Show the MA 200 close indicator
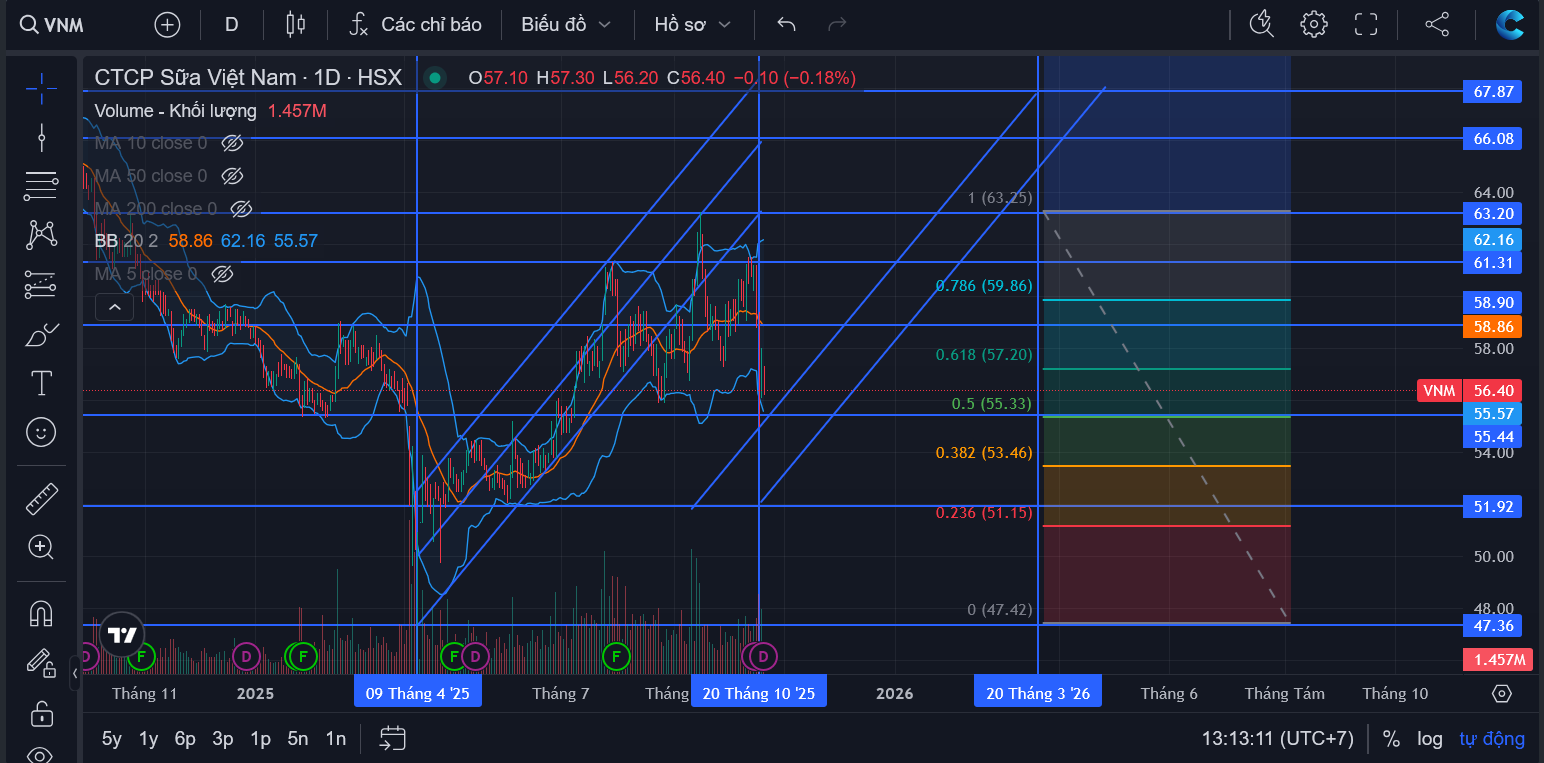Screen dimensions: 1544x763 pos(241,209)
